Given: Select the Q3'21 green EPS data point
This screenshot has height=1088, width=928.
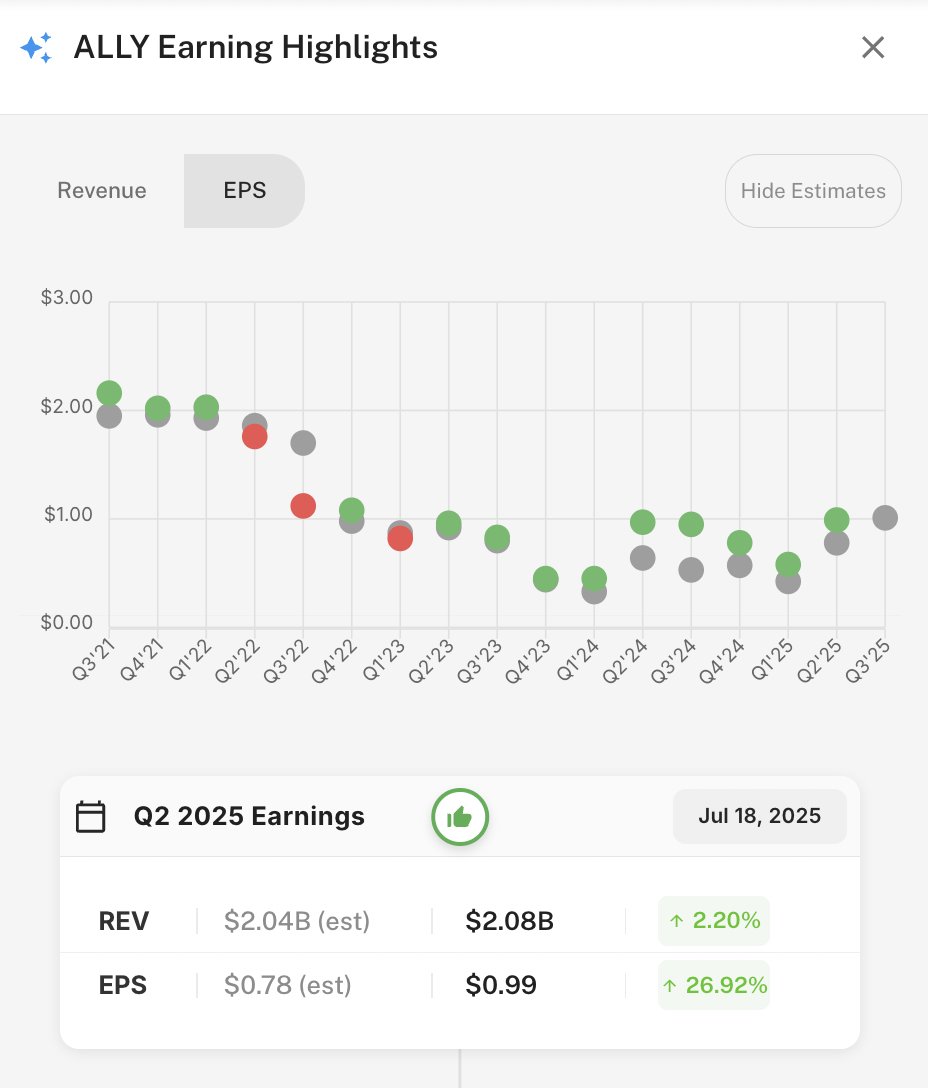Looking at the screenshot, I should 109,393.
